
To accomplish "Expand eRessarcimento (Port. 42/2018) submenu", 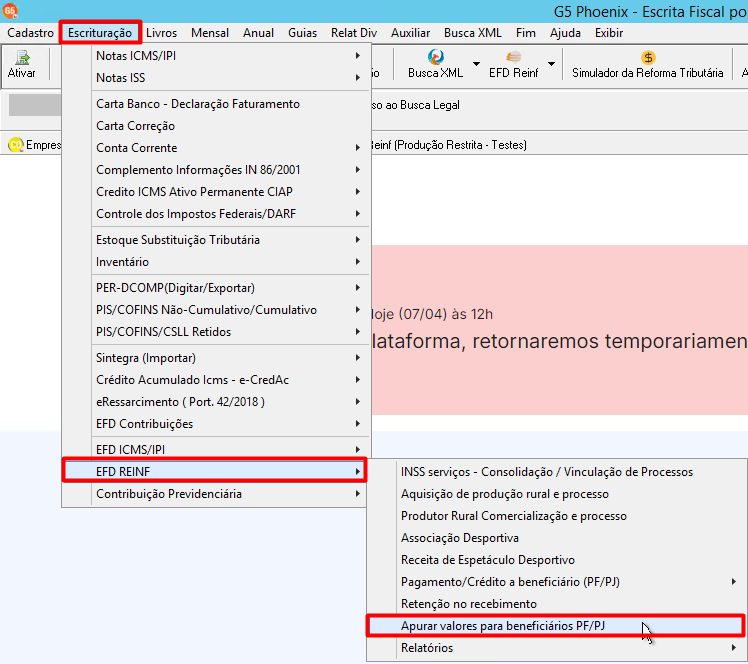I will pyautogui.click(x=216, y=402).
